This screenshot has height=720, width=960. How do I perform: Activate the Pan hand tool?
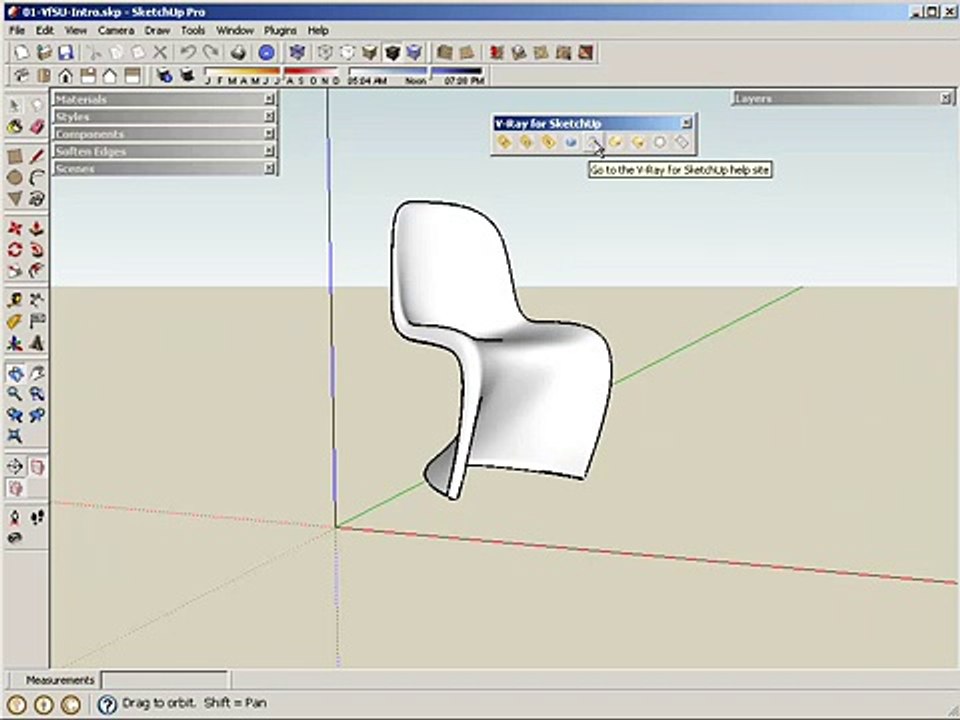coord(37,373)
